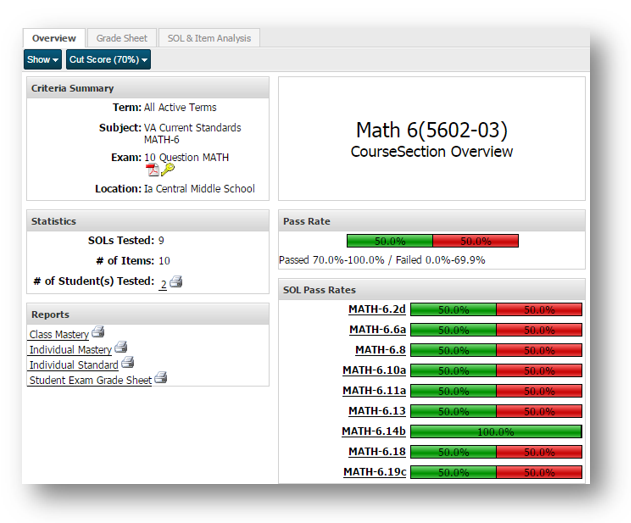Open the MATH-6.6a standard link
This screenshot has height=523, width=631.
[x=377, y=330]
